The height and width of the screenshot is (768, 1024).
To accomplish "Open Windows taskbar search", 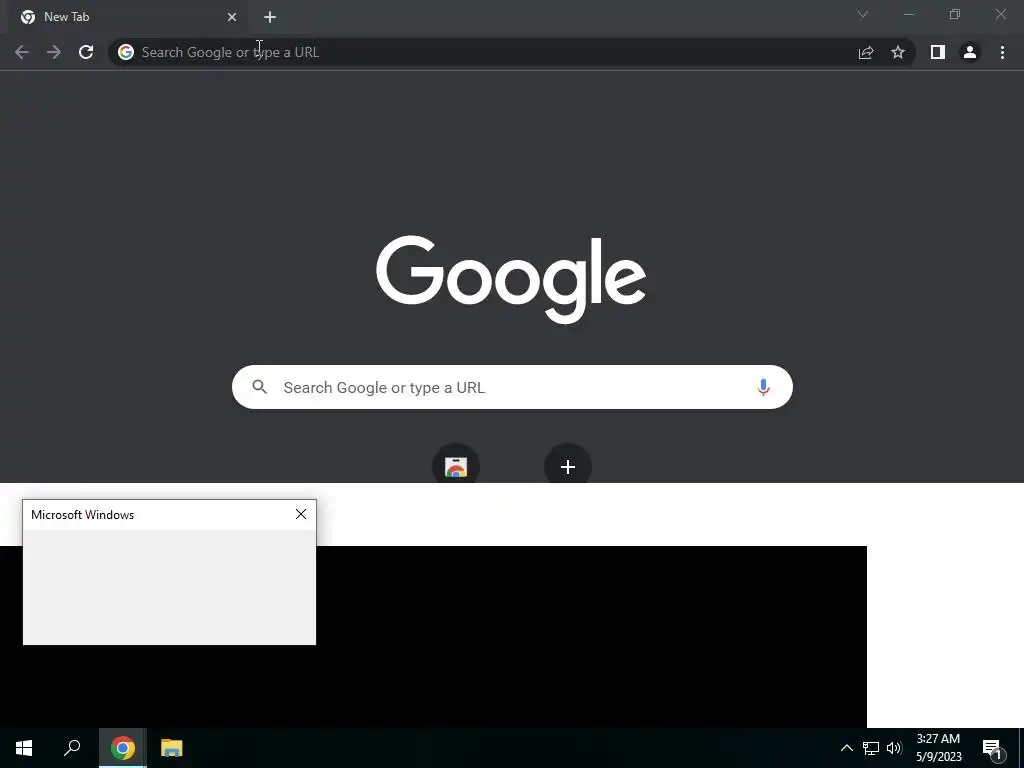I will pos(72,748).
